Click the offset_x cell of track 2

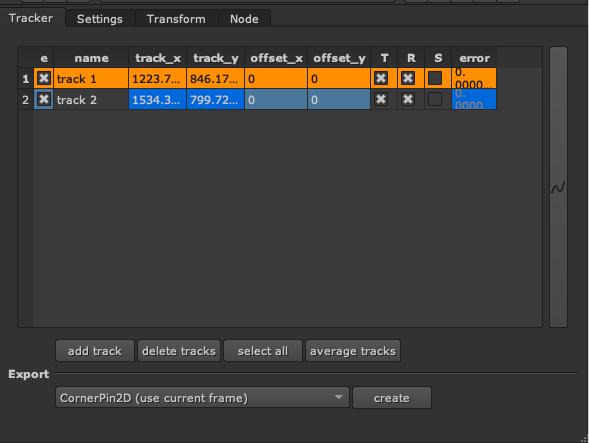point(276,100)
